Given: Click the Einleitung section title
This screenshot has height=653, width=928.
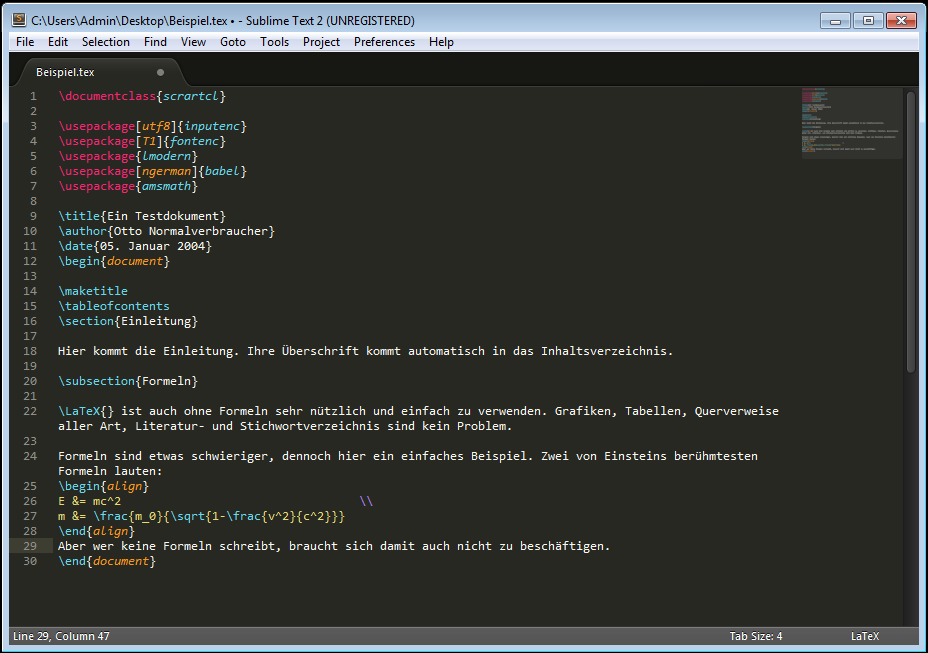Looking at the screenshot, I should coord(156,321).
